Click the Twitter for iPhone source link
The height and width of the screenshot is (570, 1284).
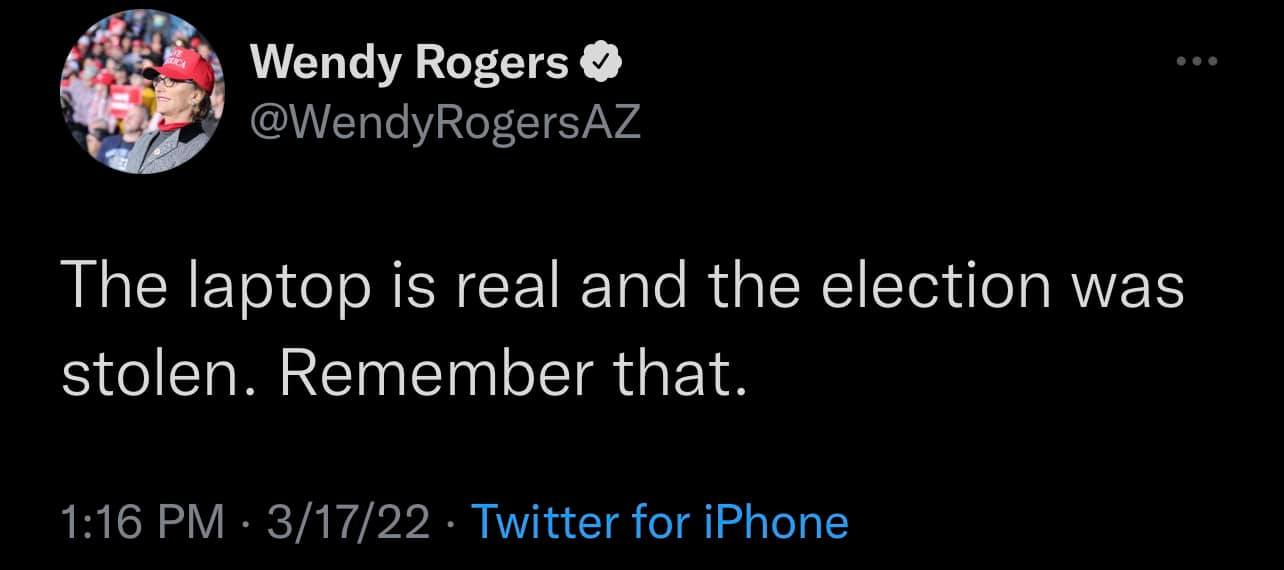[x=658, y=522]
